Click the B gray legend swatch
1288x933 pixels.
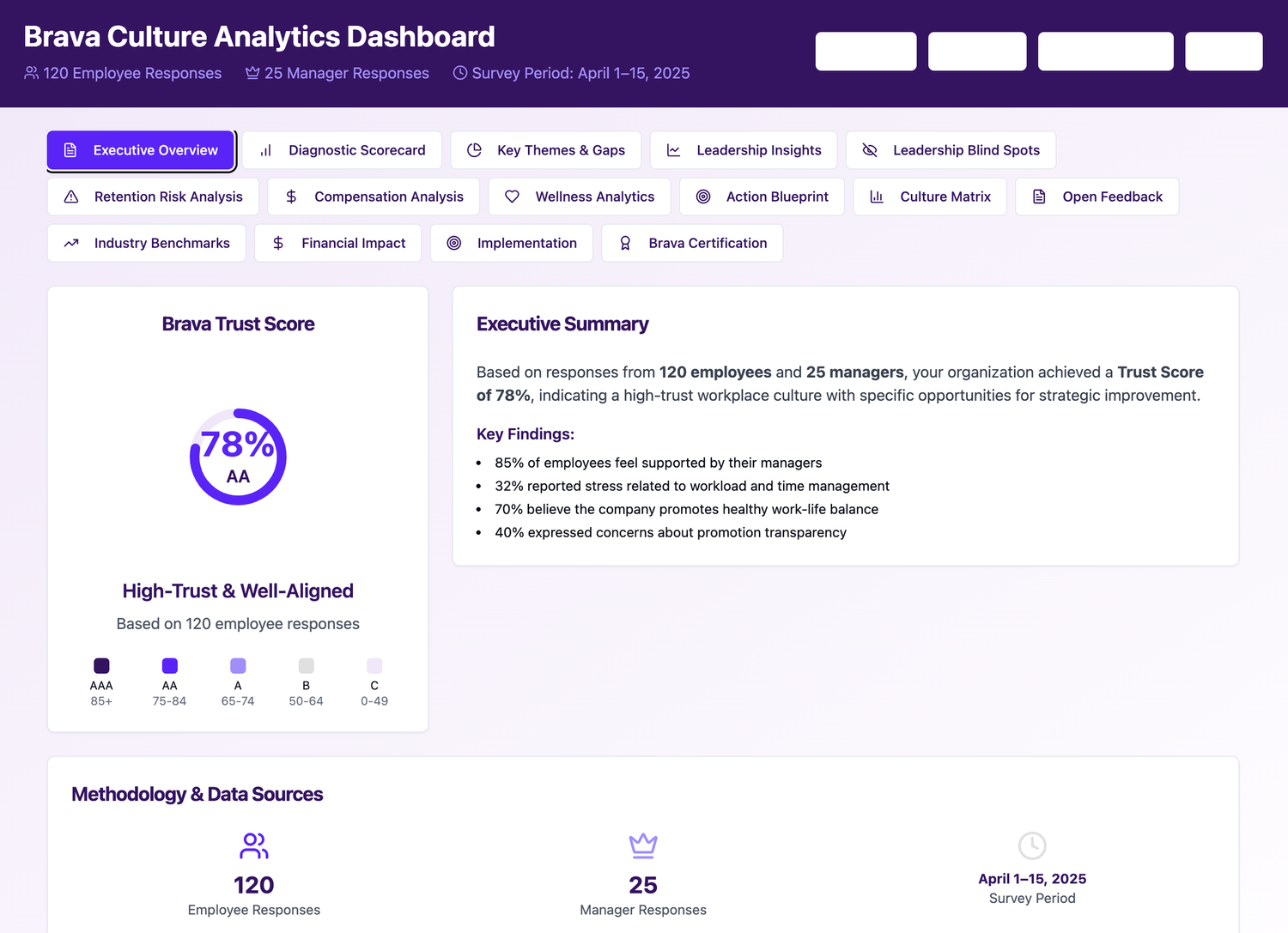[x=307, y=666]
